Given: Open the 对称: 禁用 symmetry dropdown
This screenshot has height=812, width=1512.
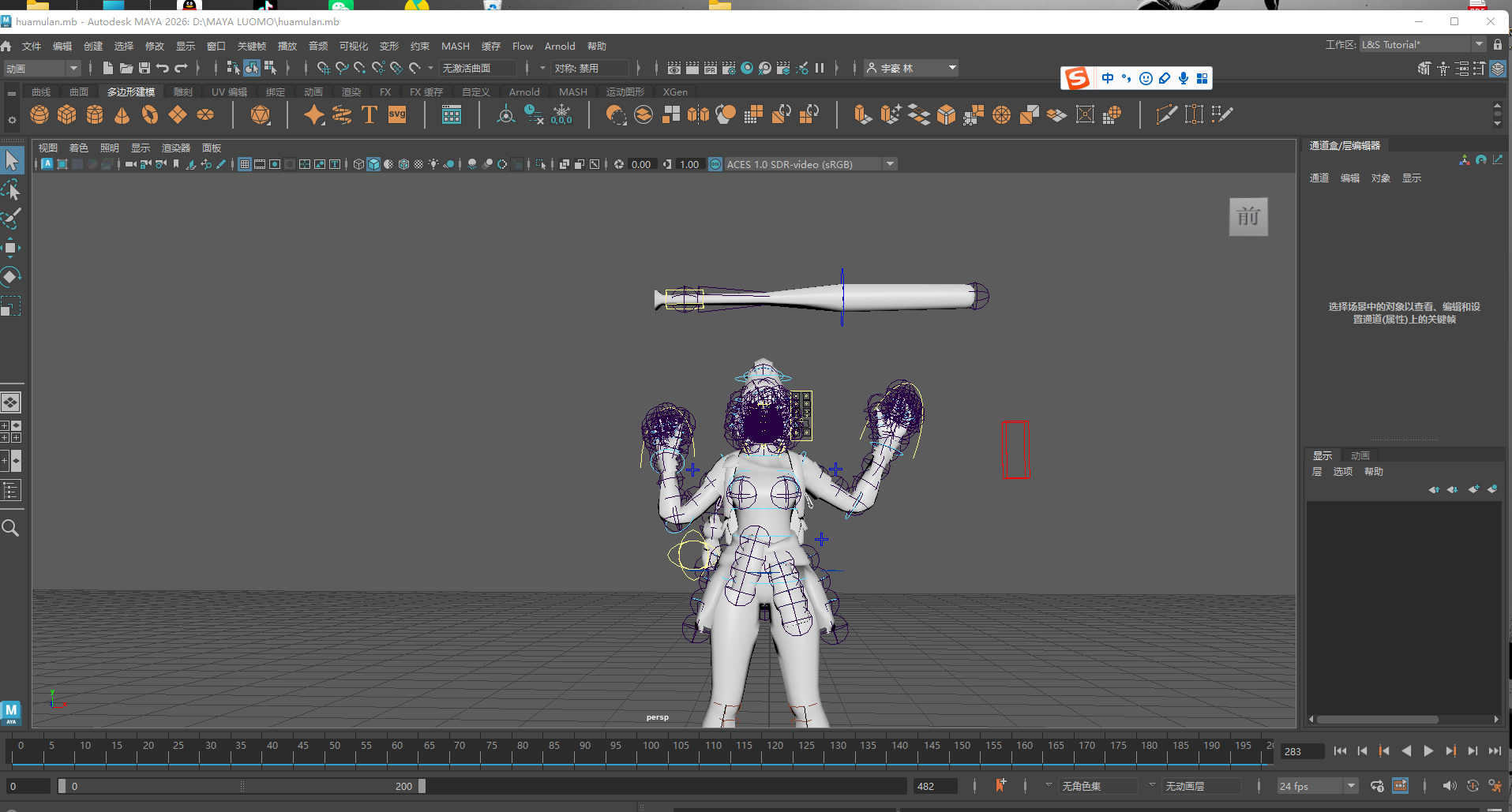Looking at the screenshot, I should point(590,69).
